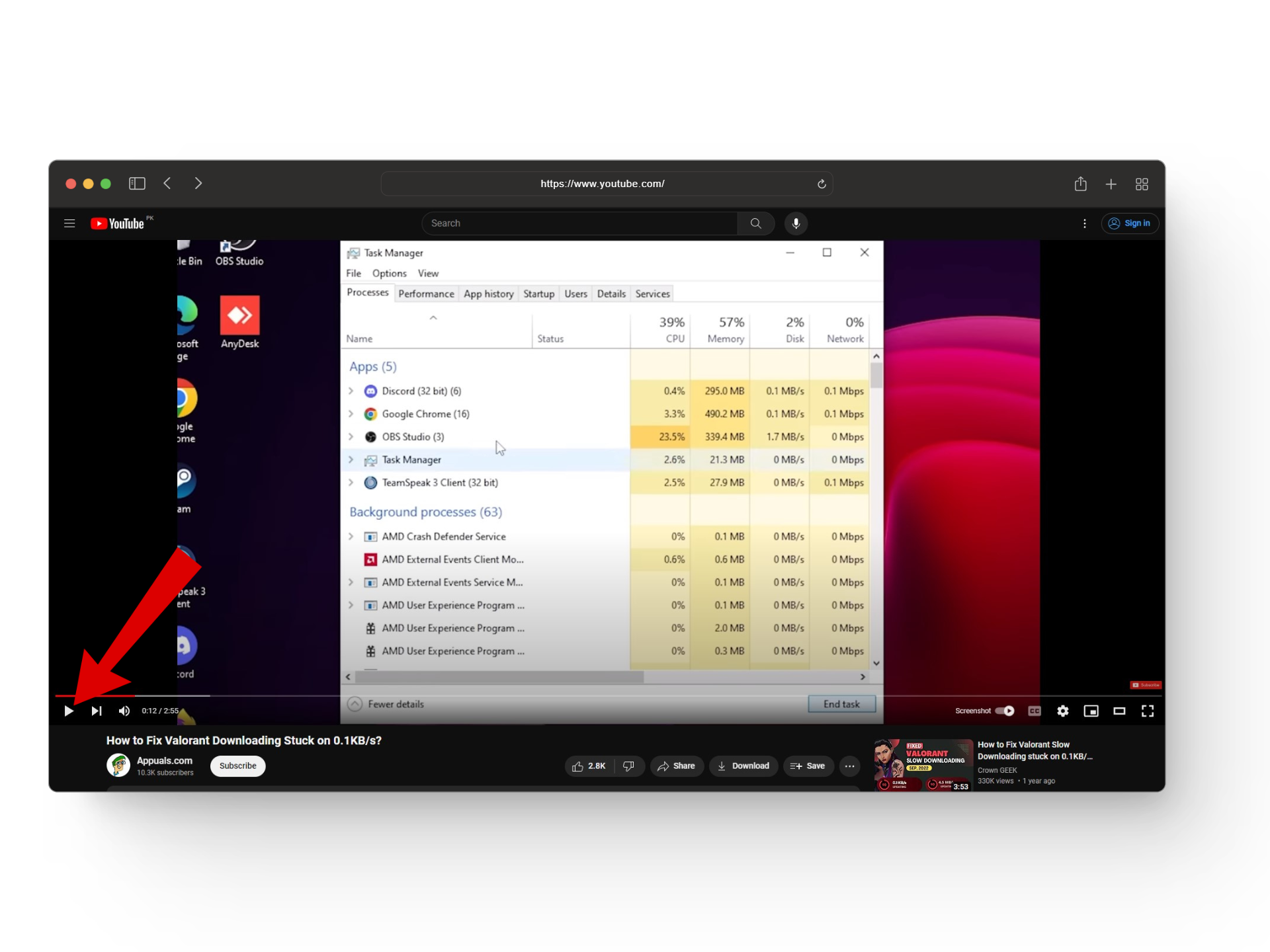Seek on the video progress bar
Image resolution: width=1270 pixels, height=952 pixels.
(463, 695)
